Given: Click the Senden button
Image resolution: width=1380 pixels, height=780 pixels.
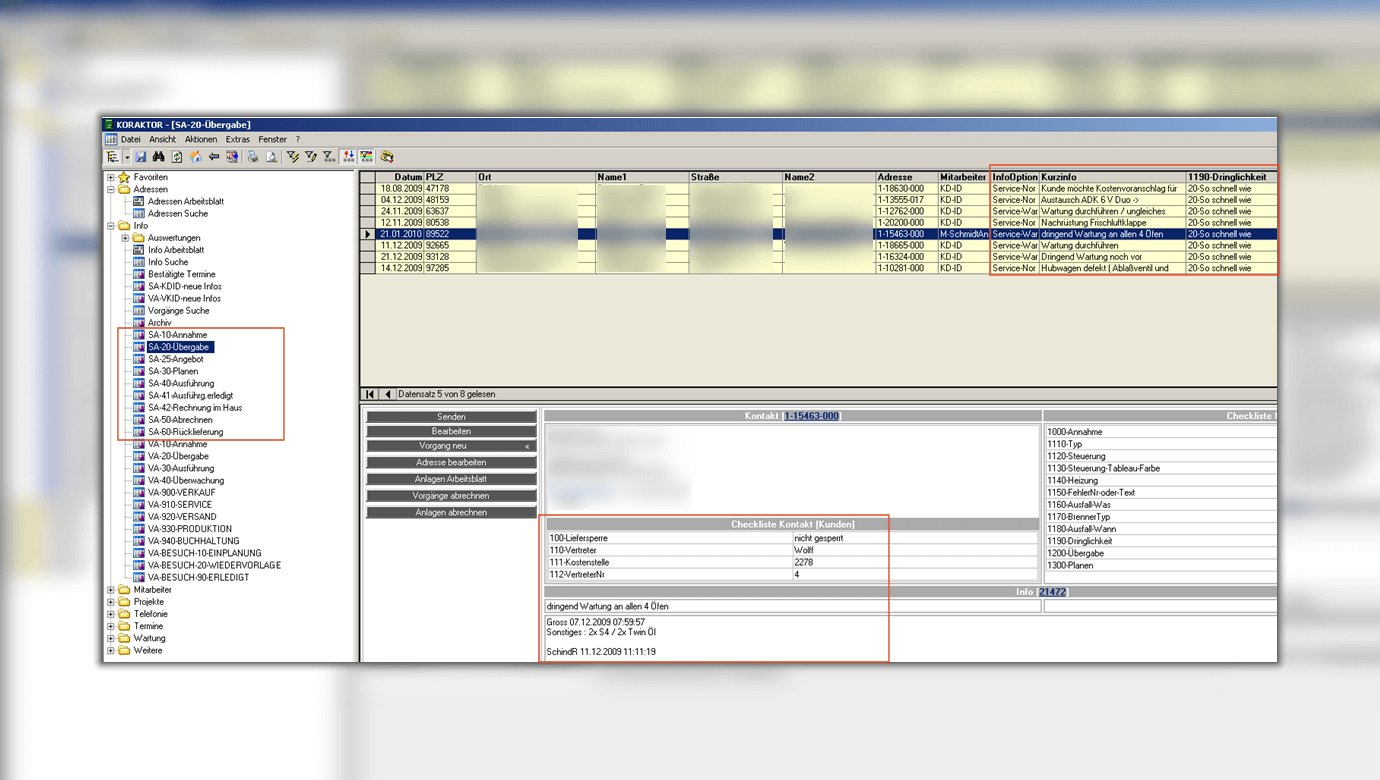Looking at the screenshot, I should point(451,416).
